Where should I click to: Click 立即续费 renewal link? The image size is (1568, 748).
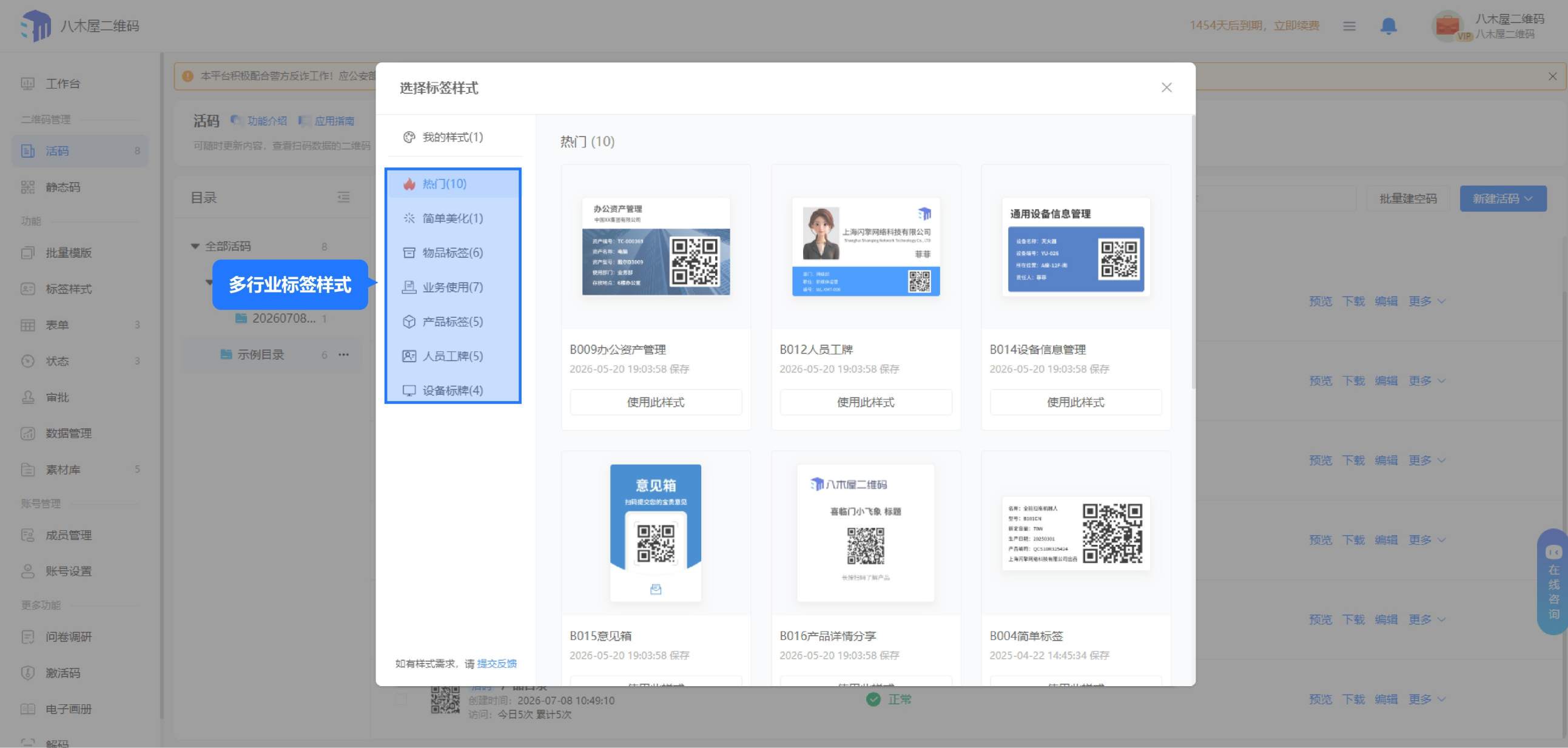[x=1296, y=25]
